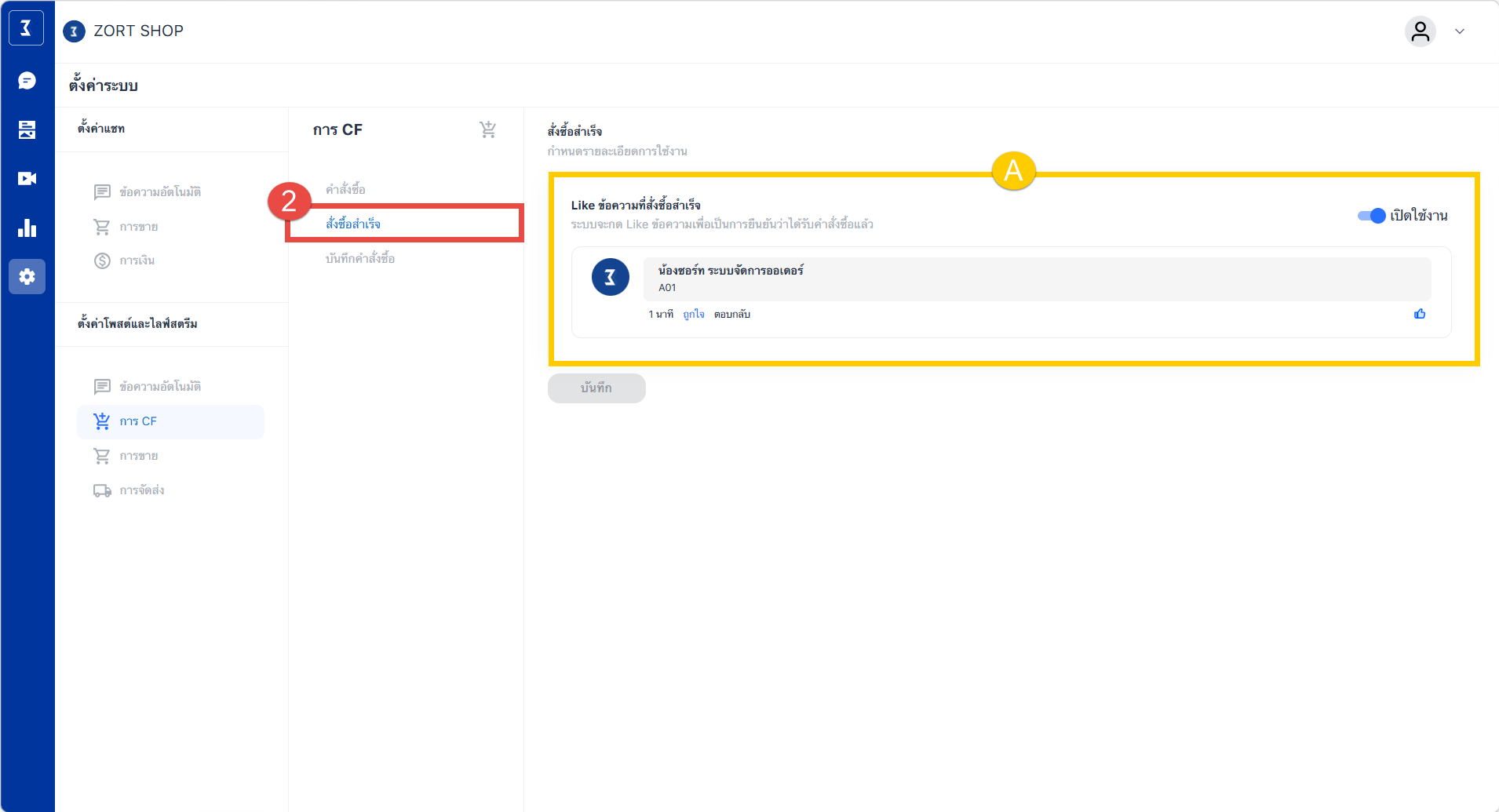Image resolution: width=1499 pixels, height=812 pixels.
Task: Open การ CF under post and livestream settings
Action: click(x=138, y=421)
